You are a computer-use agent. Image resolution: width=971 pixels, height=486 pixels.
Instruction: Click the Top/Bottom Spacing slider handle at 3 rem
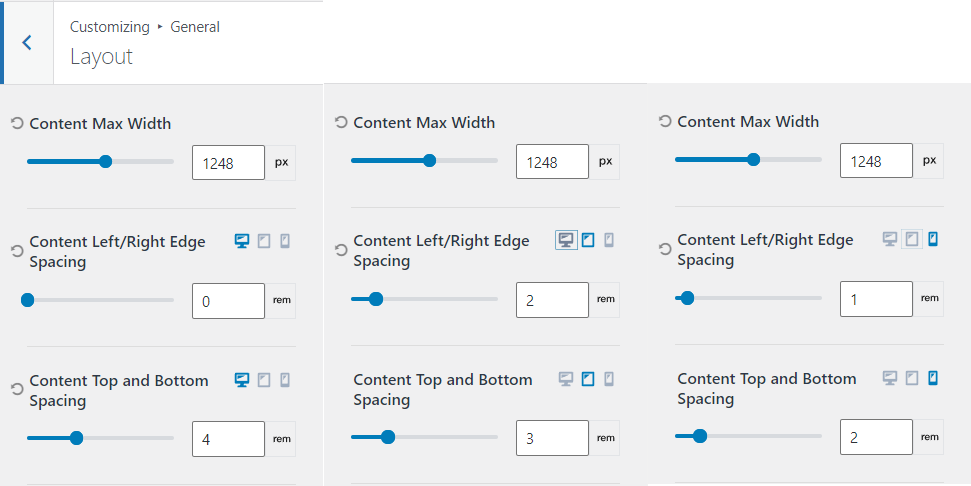point(388,436)
